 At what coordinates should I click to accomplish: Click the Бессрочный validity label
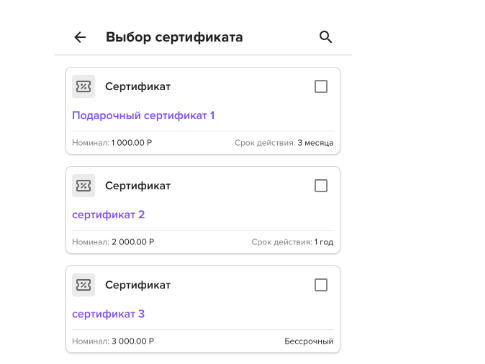click(309, 341)
